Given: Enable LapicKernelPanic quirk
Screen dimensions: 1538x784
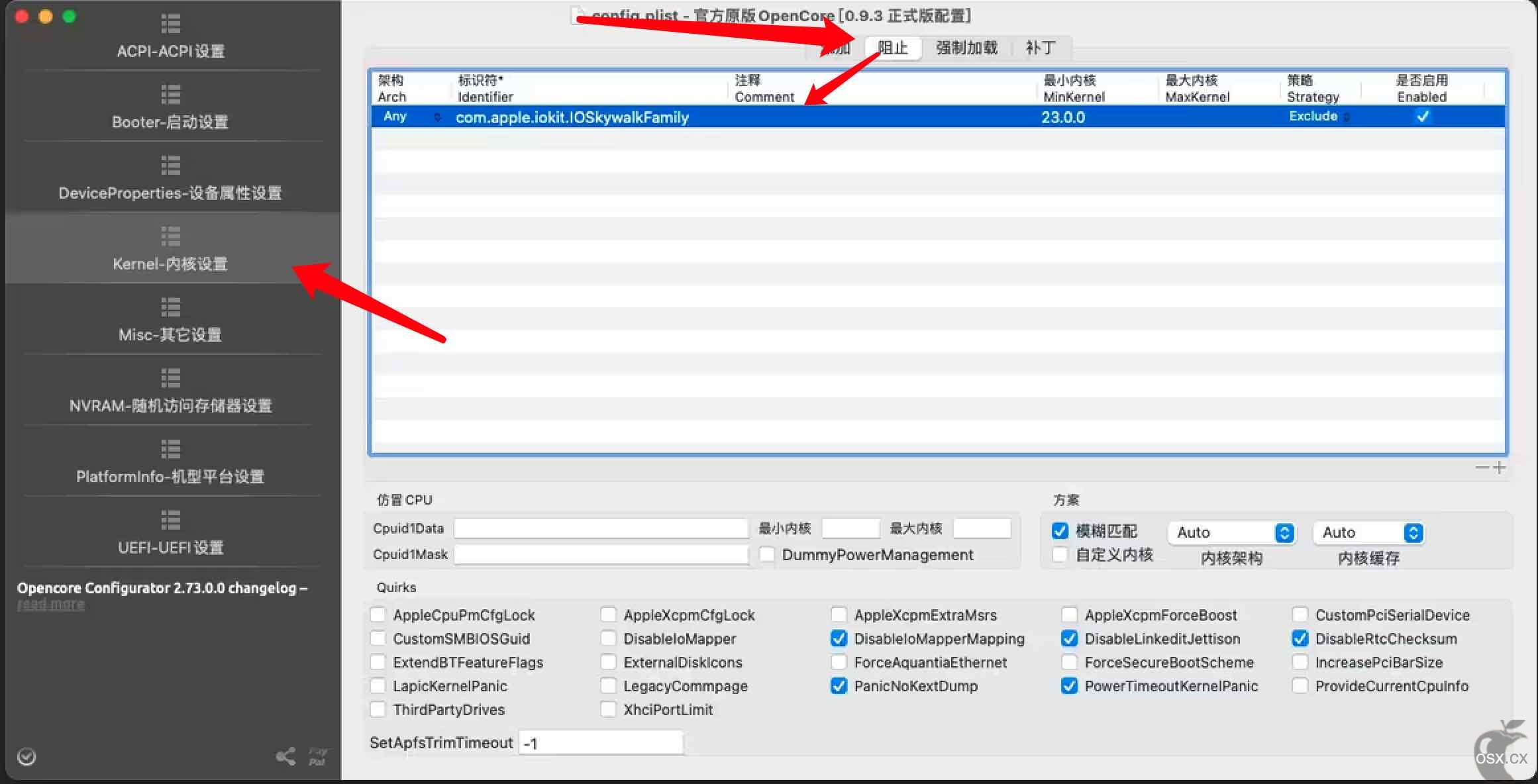Looking at the screenshot, I should pyautogui.click(x=378, y=686).
